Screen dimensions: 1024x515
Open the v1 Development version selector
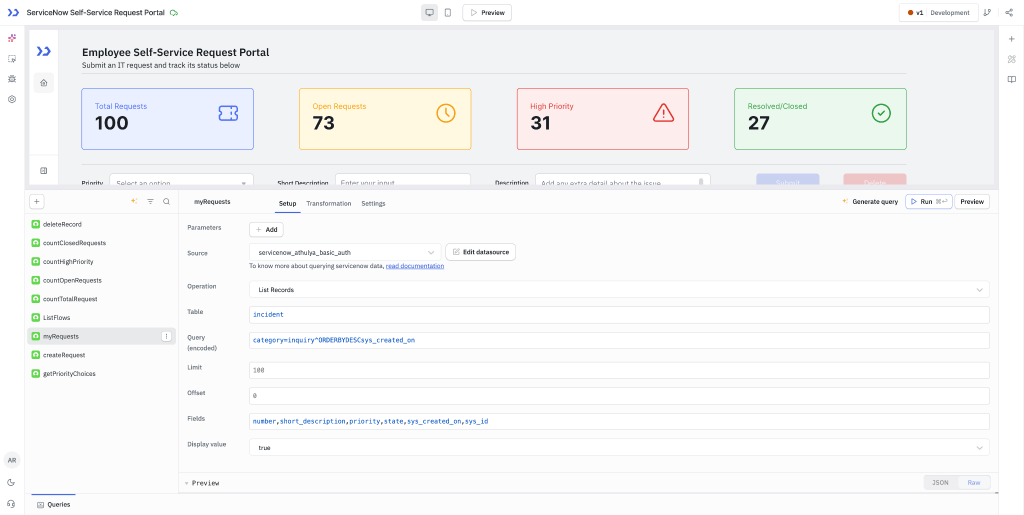coord(938,12)
